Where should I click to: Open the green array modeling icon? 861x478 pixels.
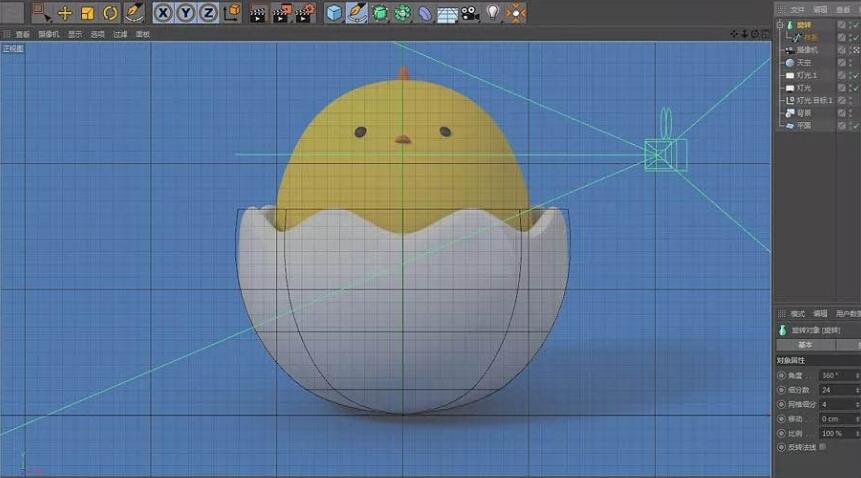tap(402, 13)
